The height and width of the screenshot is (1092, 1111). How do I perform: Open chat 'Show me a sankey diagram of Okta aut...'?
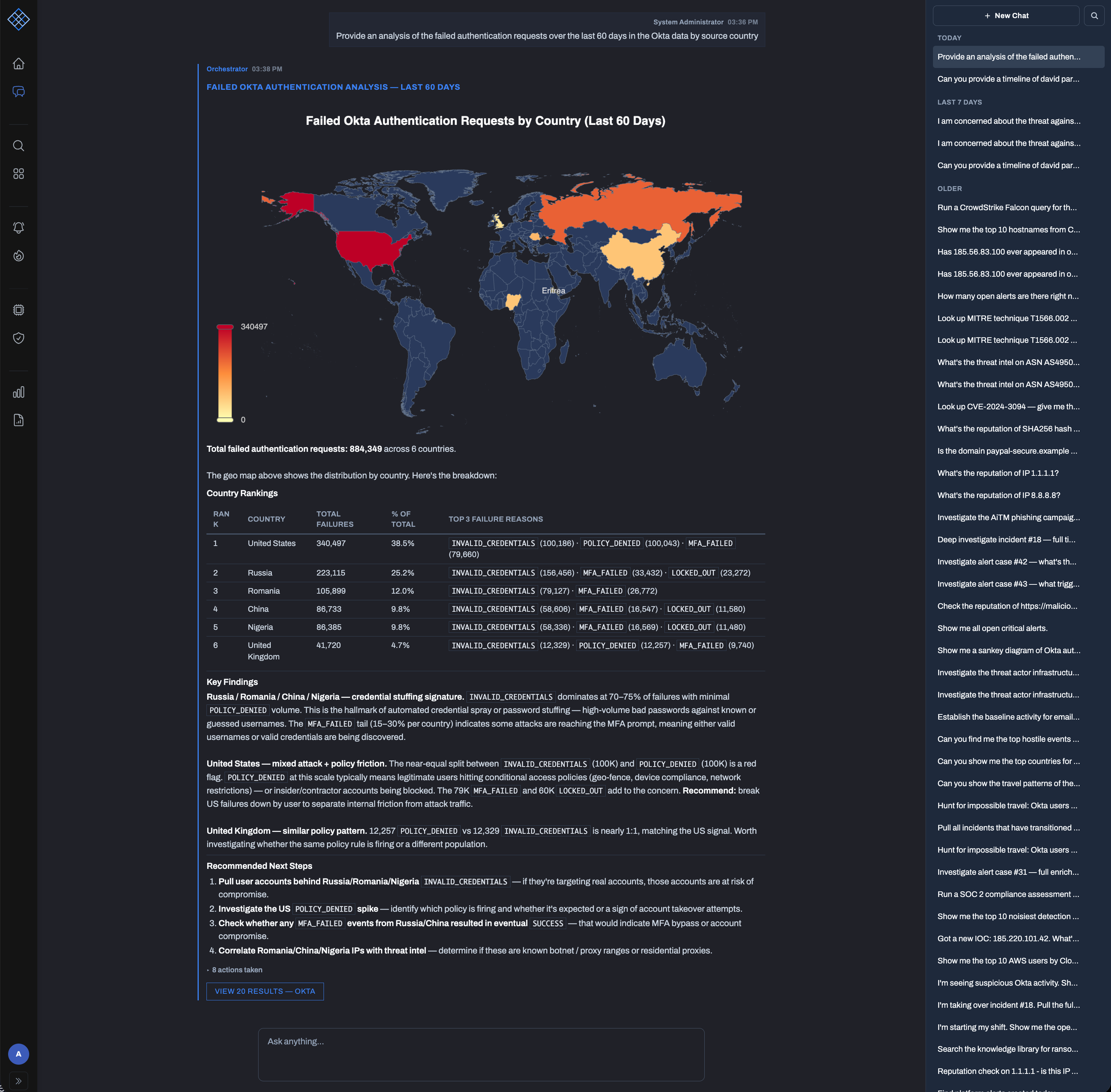click(x=1018, y=651)
